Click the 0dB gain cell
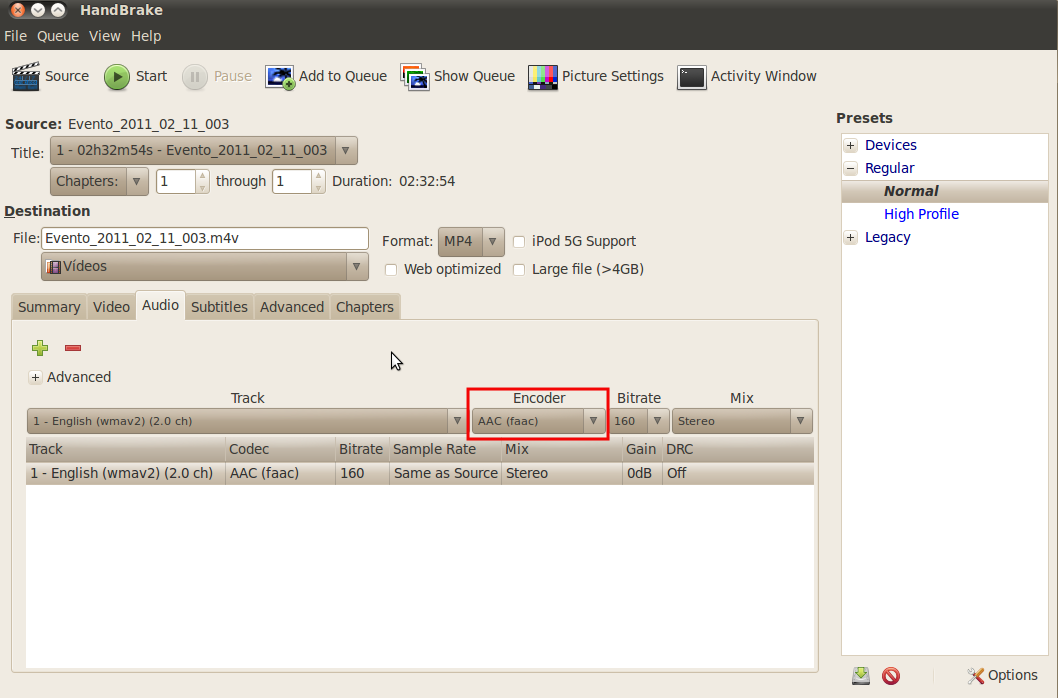 coord(642,473)
